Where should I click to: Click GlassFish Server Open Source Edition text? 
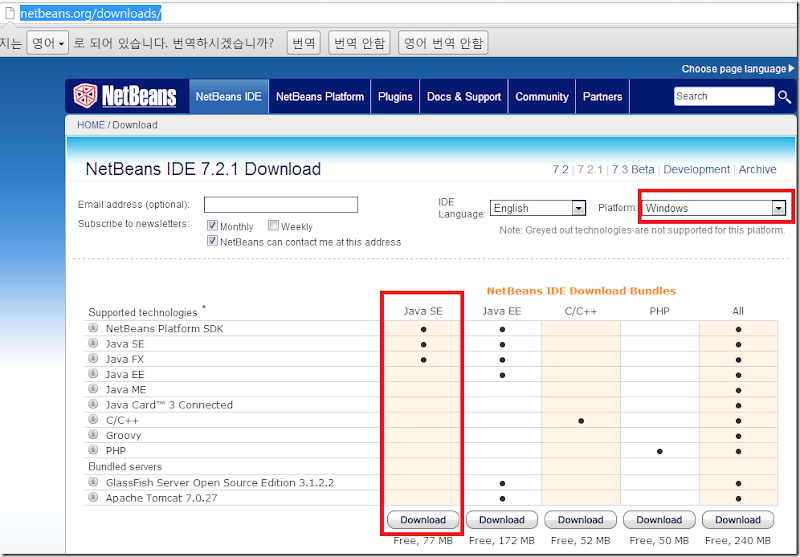(x=219, y=483)
